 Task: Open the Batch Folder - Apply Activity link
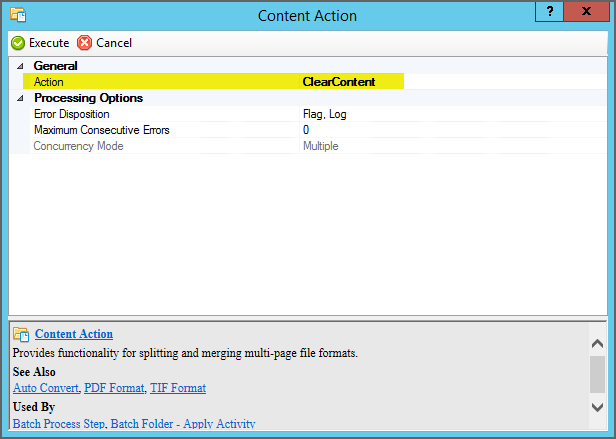183,424
